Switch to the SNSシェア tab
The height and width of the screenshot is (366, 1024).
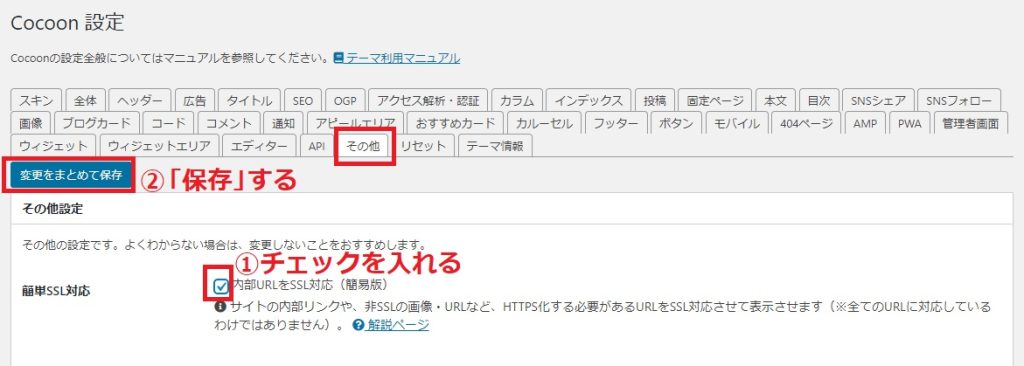pos(878,101)
